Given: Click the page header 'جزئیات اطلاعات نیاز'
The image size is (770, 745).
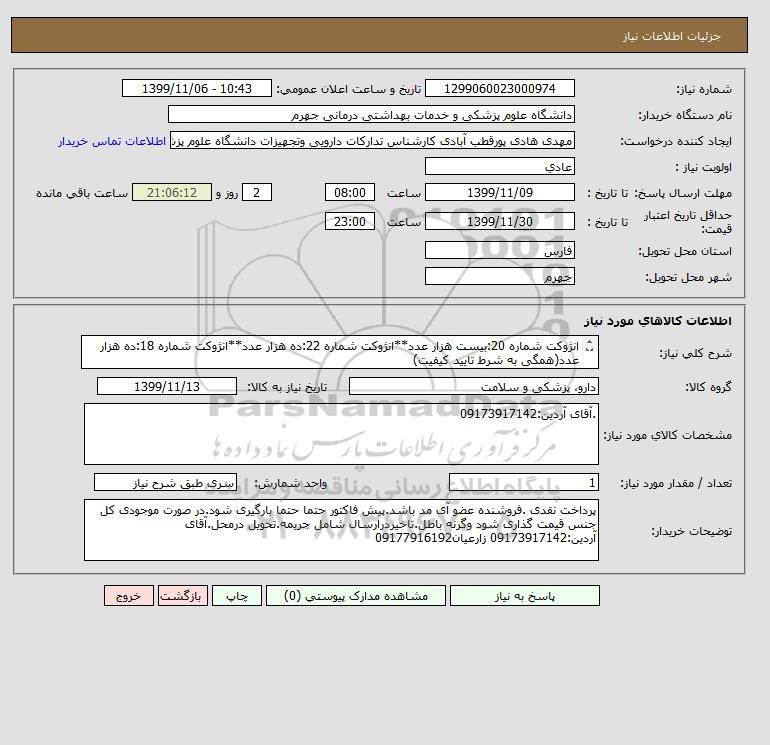Looking at the screenshot, I should click(671, 36).
